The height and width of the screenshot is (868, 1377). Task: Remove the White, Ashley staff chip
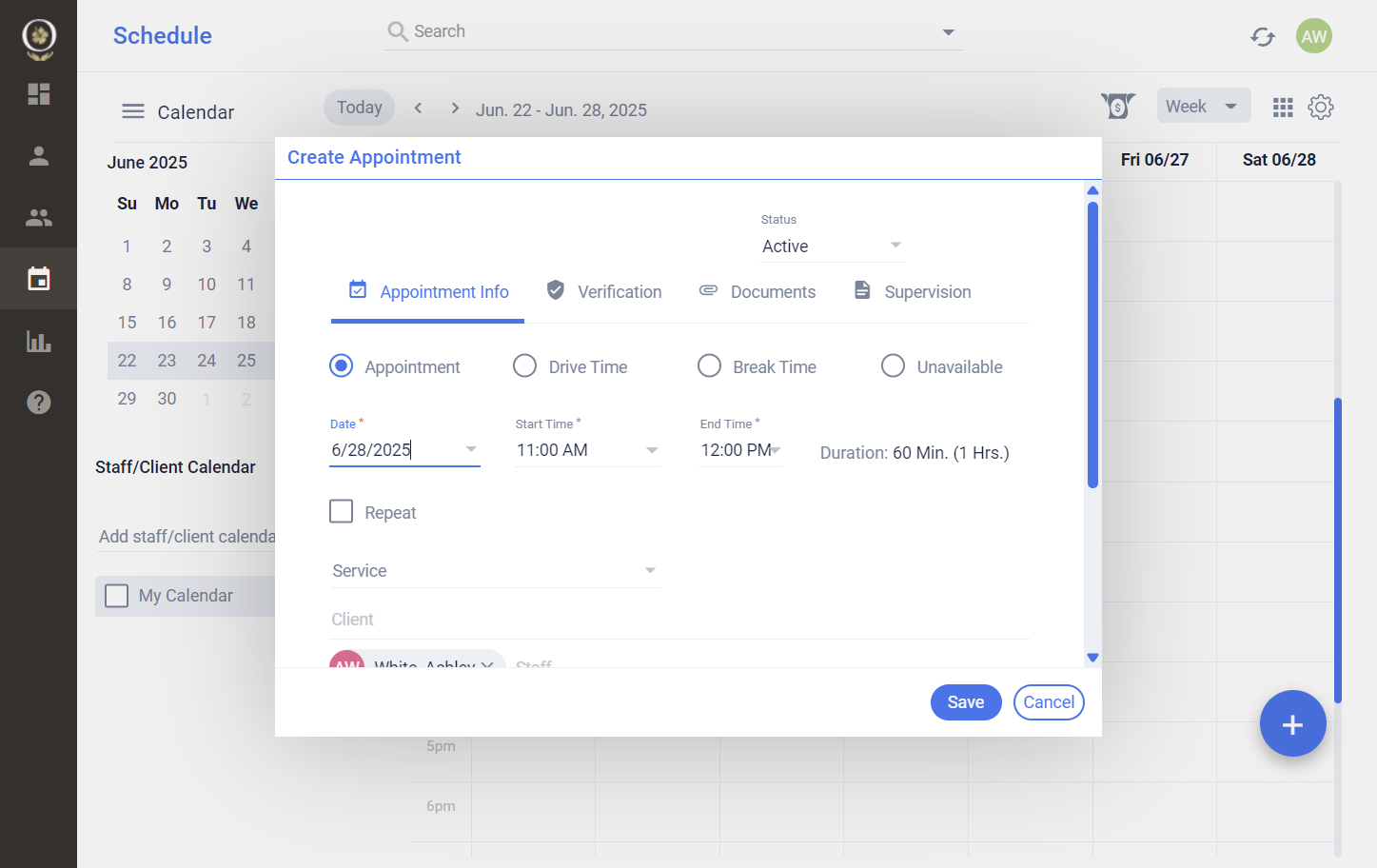click(487, 665)
